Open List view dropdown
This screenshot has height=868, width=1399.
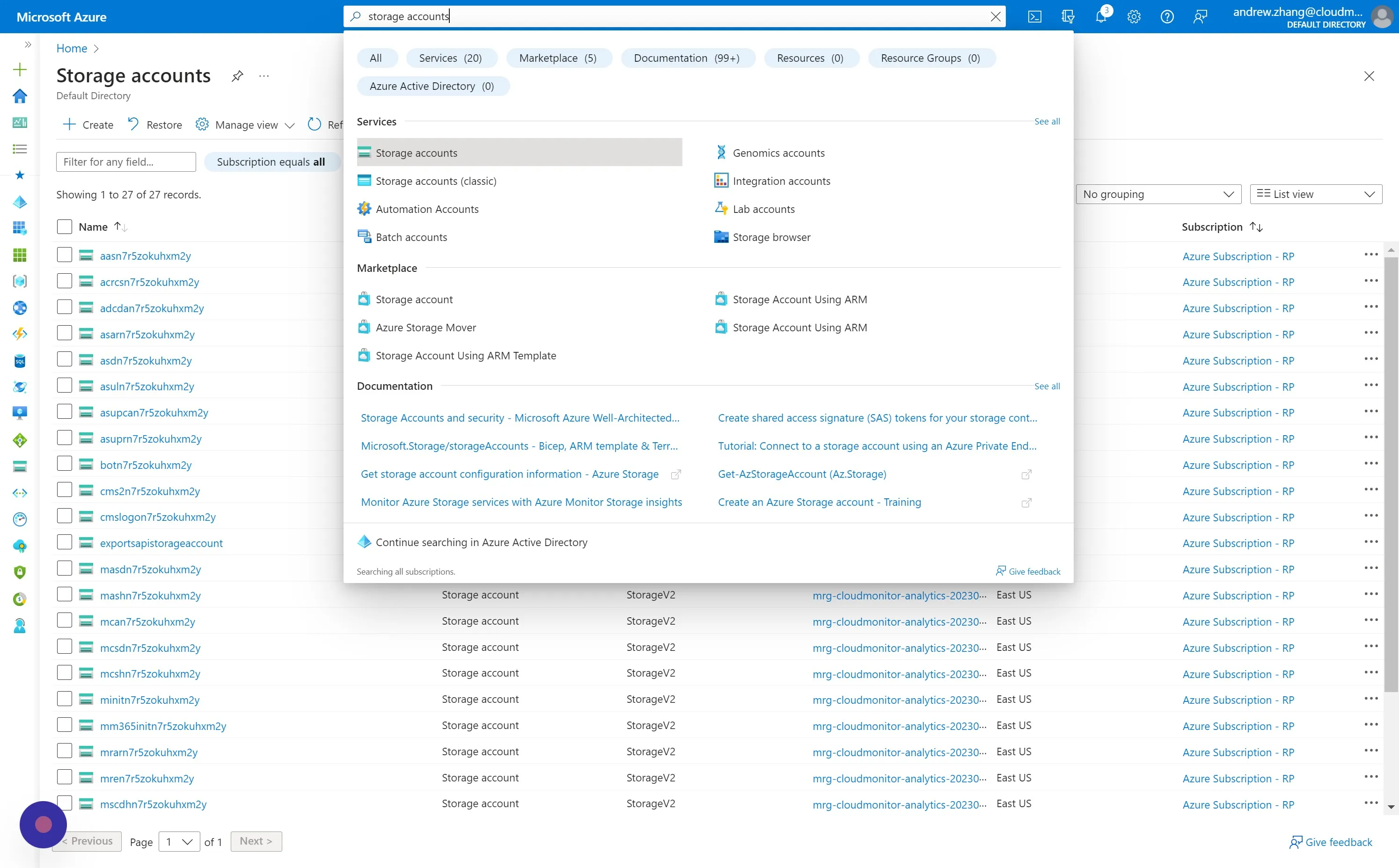click(x=1316, y=194)
